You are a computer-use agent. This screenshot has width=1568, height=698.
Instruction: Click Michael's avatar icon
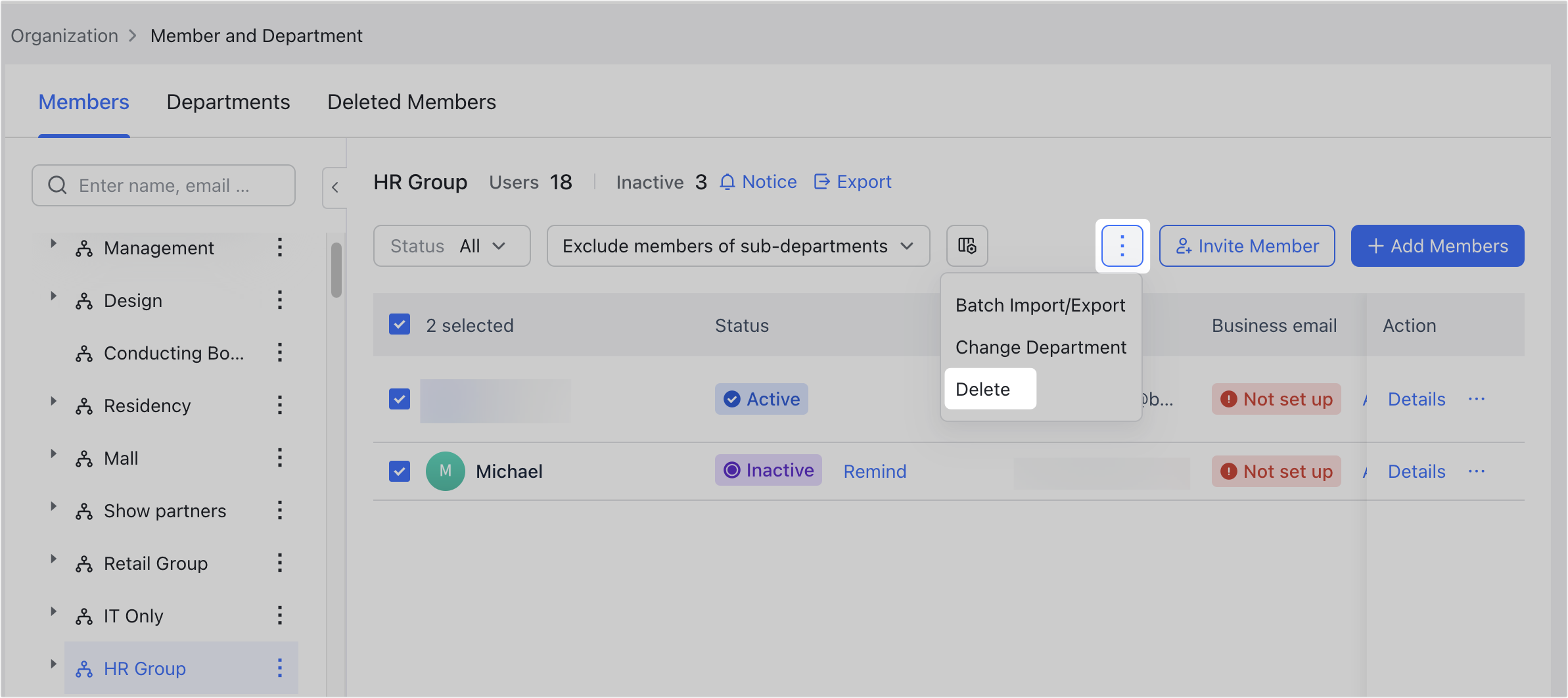(x=445, y=471)
